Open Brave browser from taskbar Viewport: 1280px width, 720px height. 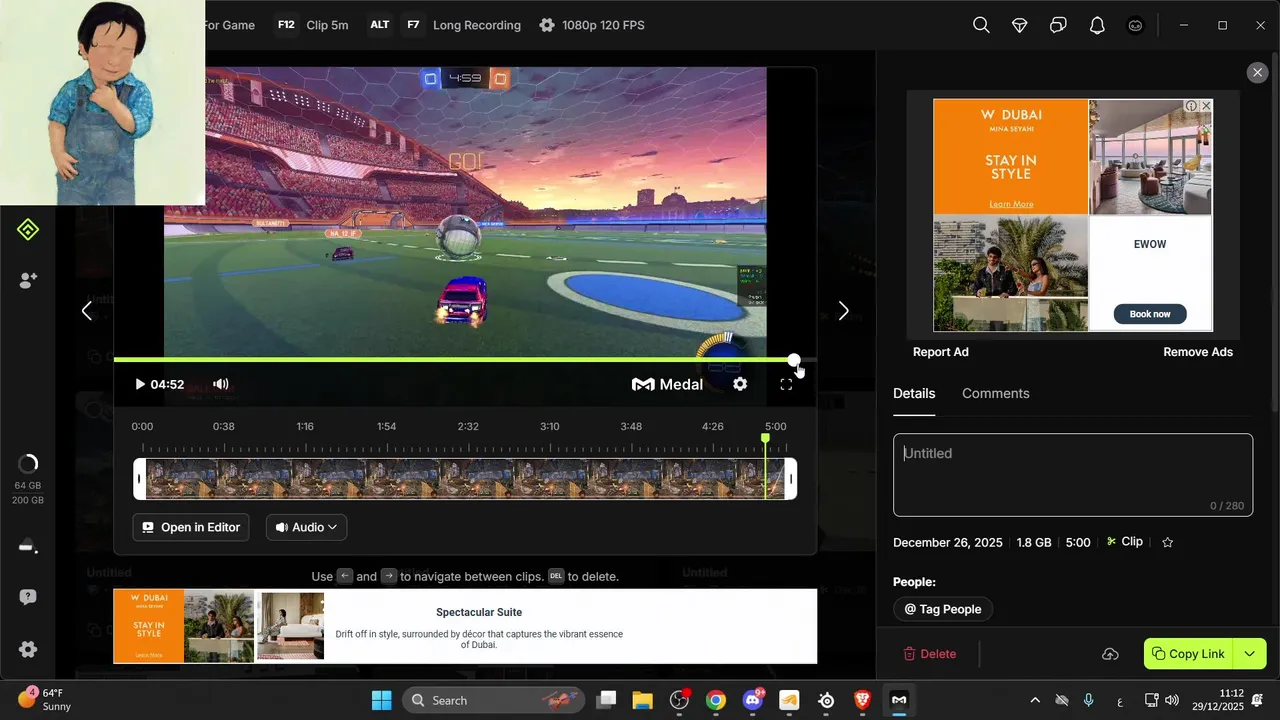click(x=862, y=700)
